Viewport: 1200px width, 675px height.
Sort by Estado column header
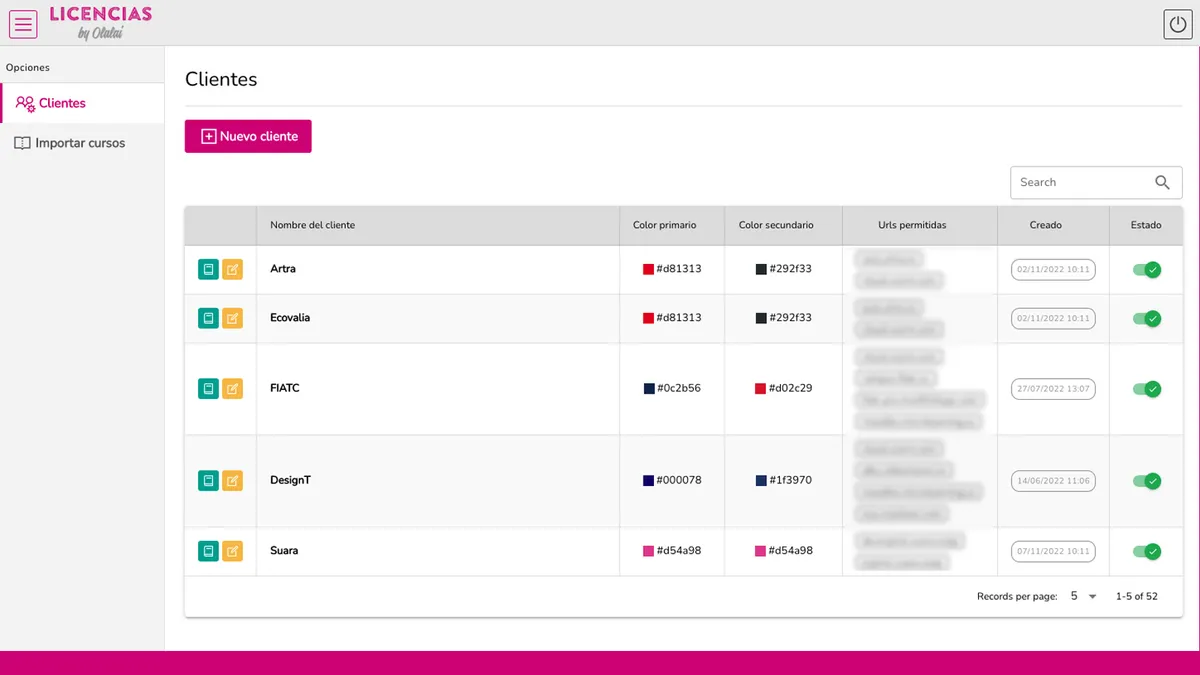1146,225
